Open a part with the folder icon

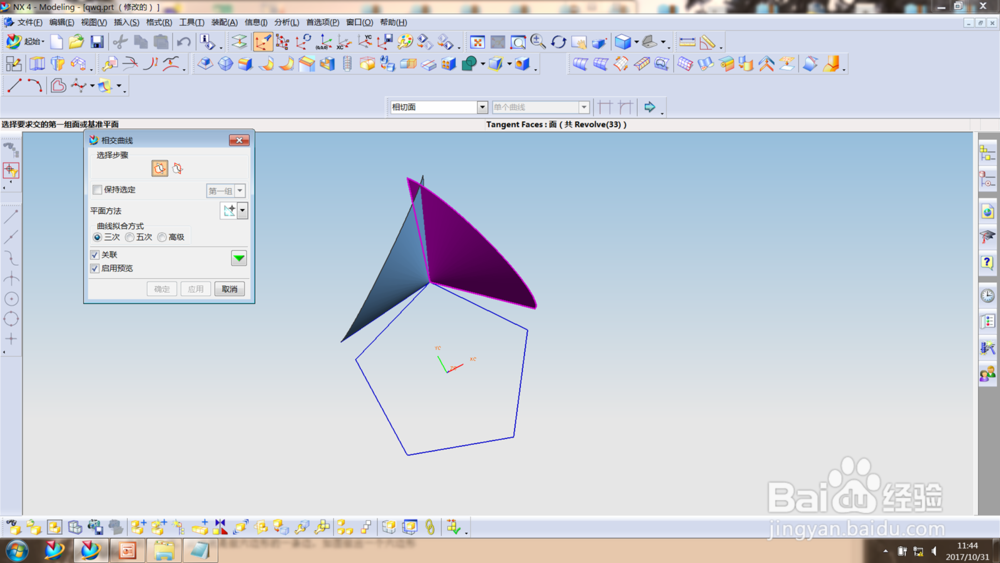[77, 42]
